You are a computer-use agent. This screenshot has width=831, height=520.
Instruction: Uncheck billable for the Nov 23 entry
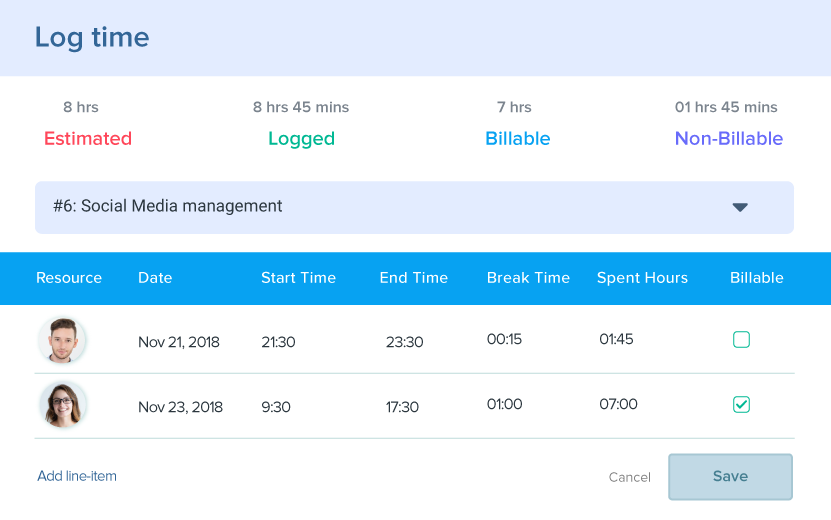[x=741, y=405]
